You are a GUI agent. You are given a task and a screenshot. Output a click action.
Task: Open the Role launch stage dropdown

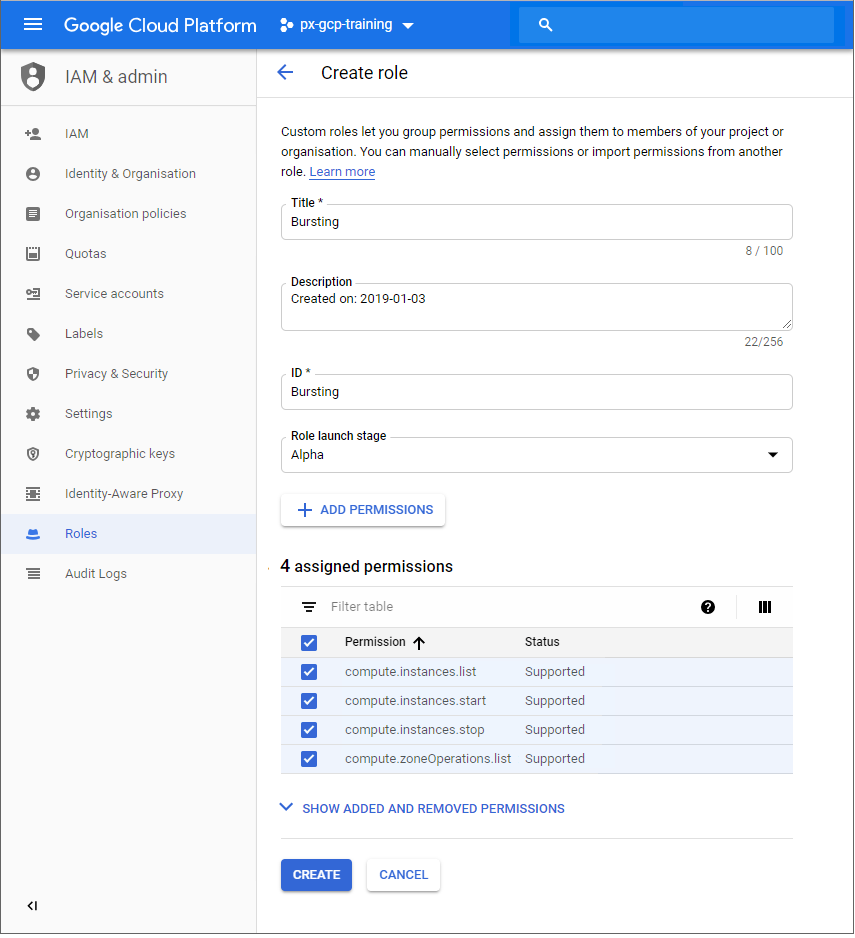click(536, 455)
